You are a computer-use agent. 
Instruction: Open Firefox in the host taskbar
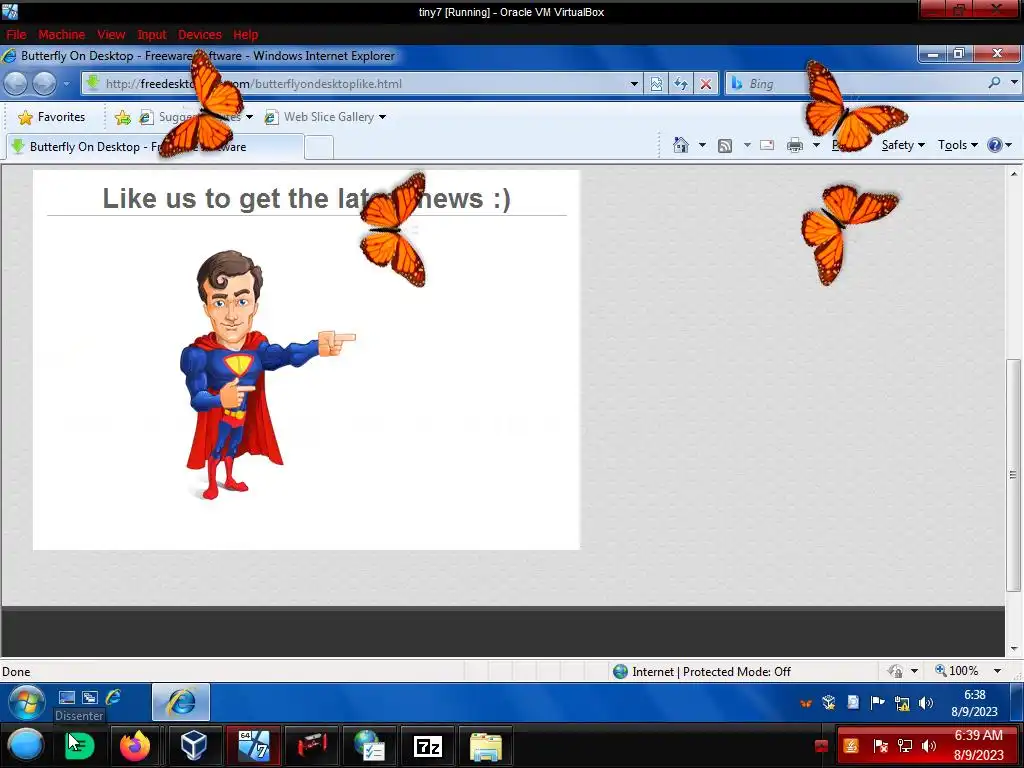pos(135,745)
